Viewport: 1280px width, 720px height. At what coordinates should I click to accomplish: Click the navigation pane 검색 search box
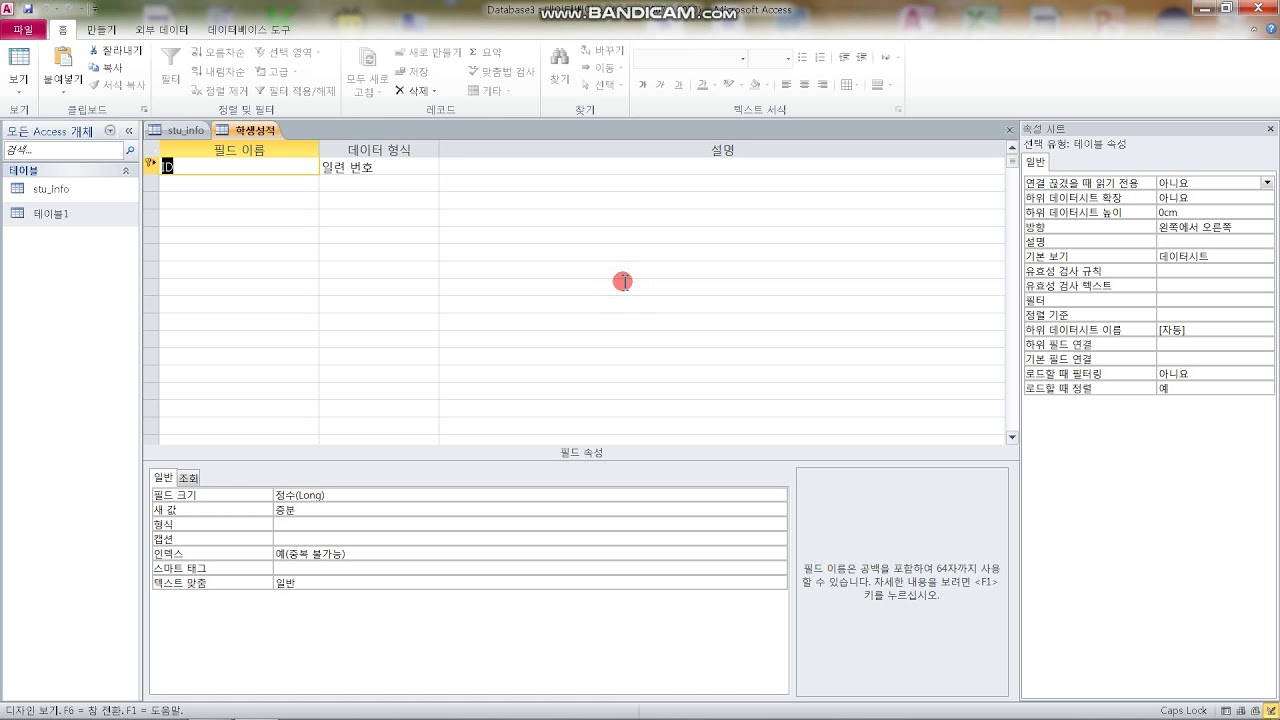pyautogui.click(x=64, y=150)
